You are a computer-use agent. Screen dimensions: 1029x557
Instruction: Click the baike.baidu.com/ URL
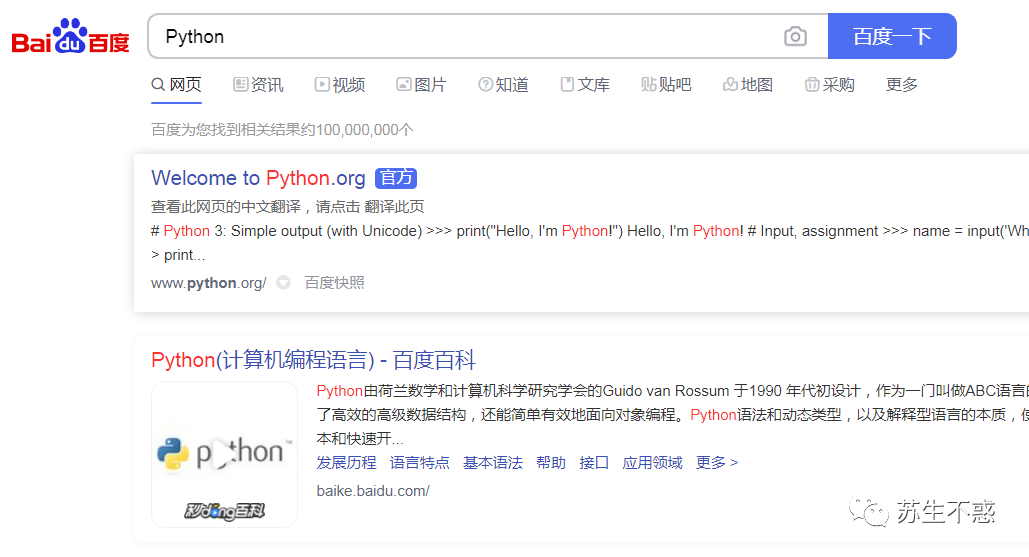coord(373,491)
